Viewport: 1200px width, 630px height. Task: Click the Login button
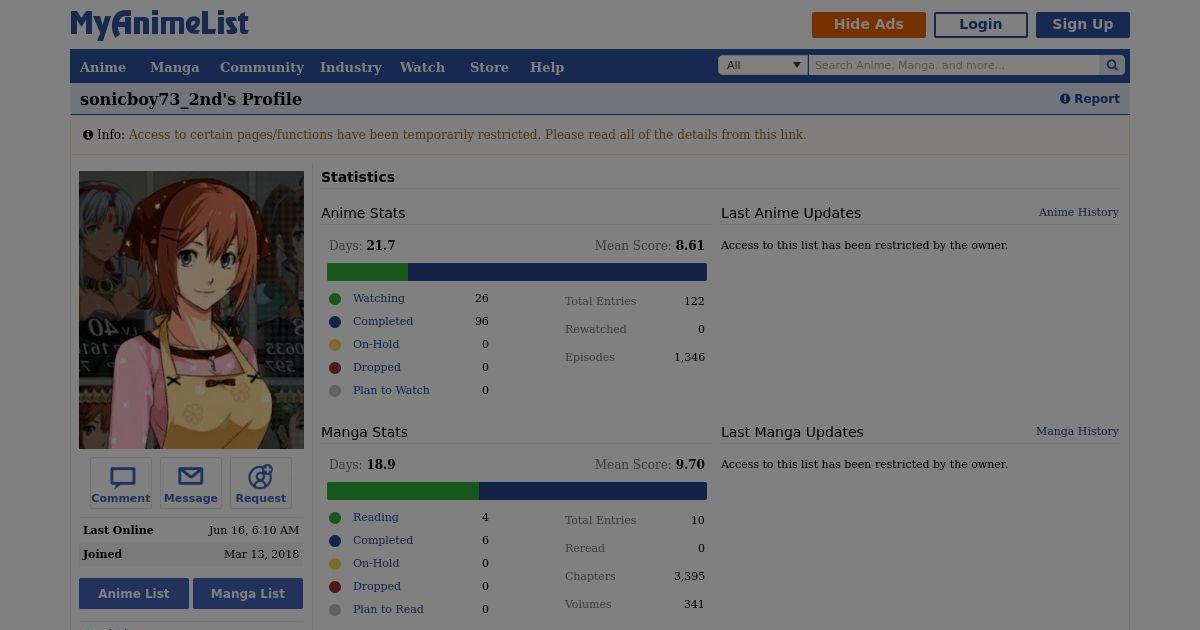point(981,25)
